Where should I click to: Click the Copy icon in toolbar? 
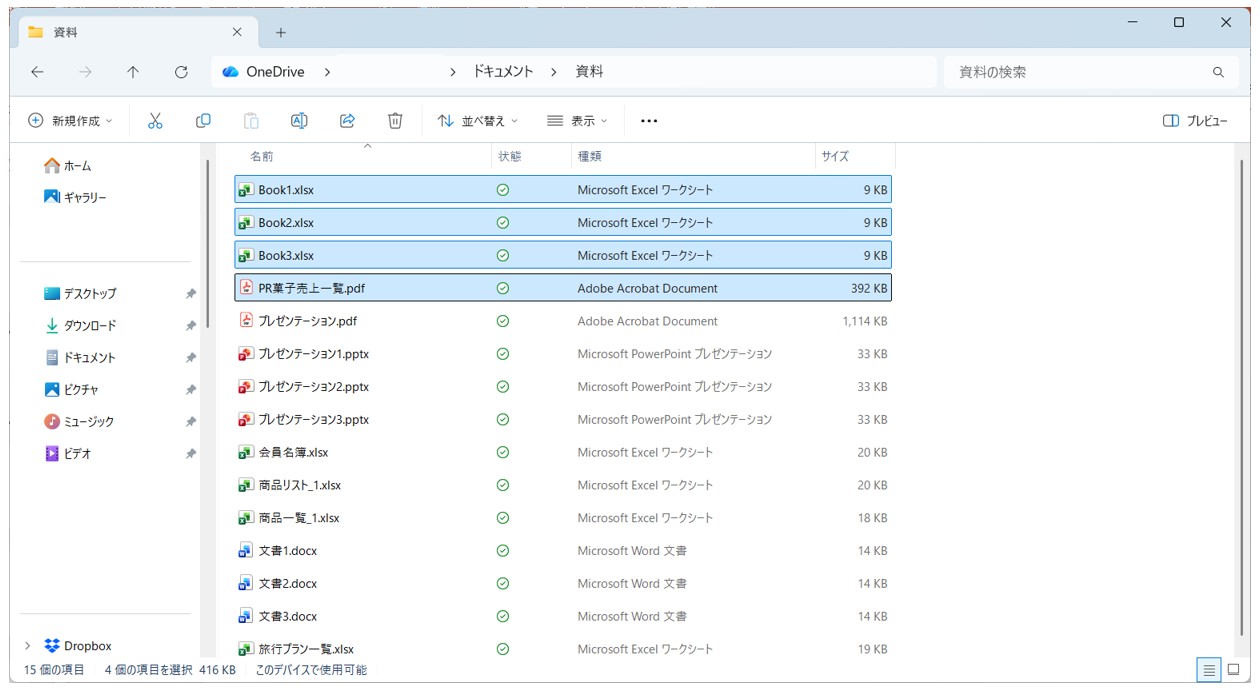[x=203, y=121]
